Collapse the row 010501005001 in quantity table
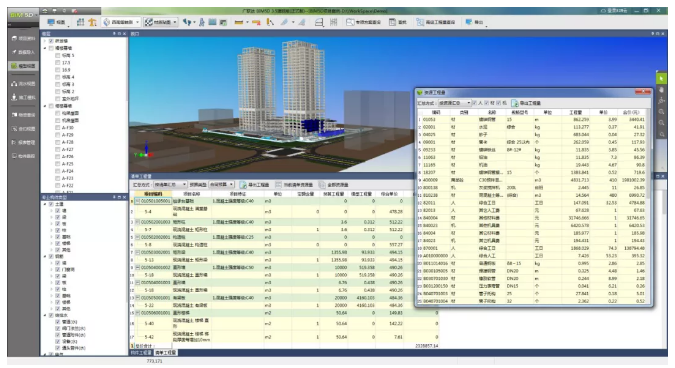The width and height of the screenshot is (675, 368). (x=137, y=201)
